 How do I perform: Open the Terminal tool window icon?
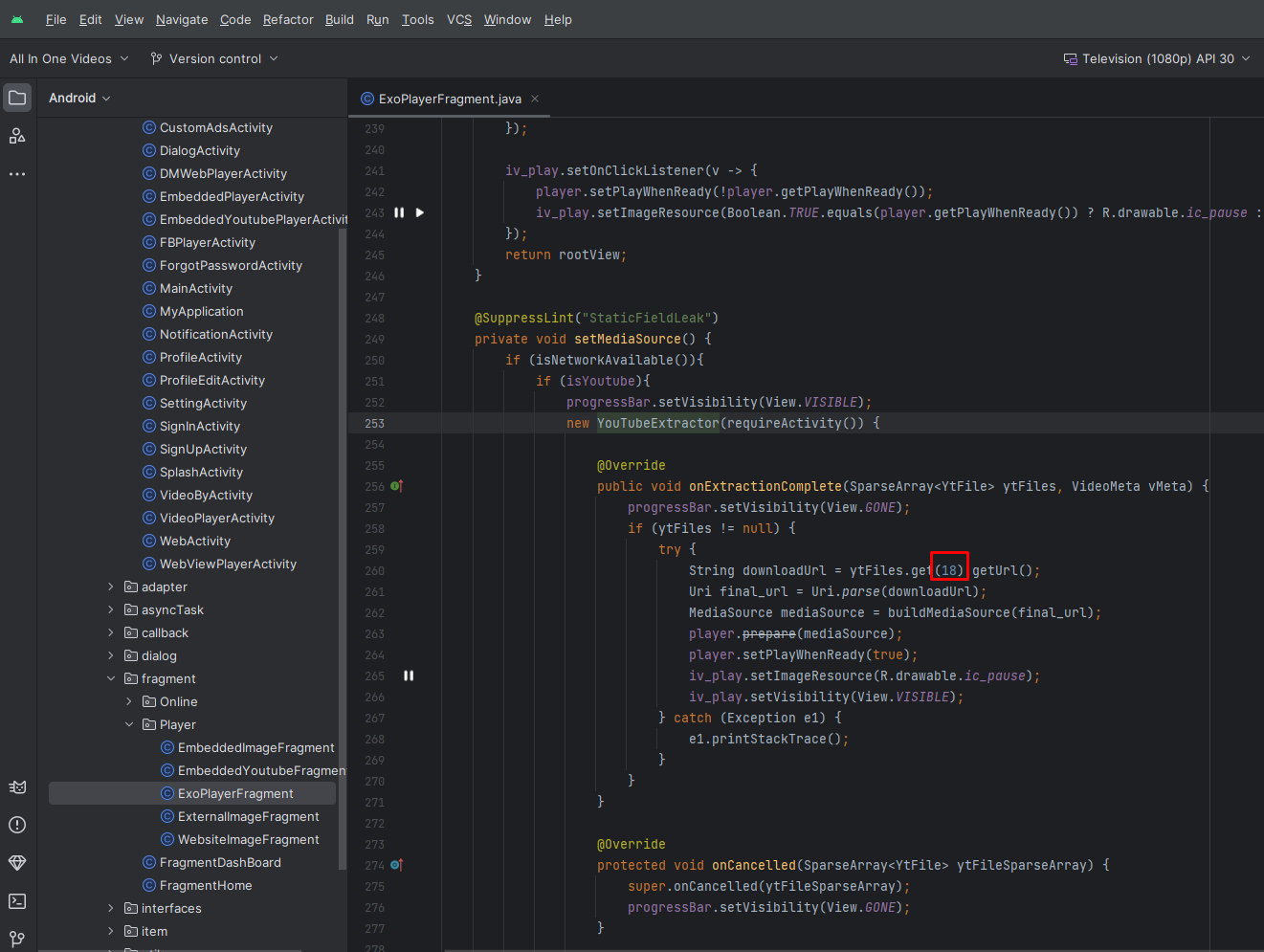(x=17, y=901)
